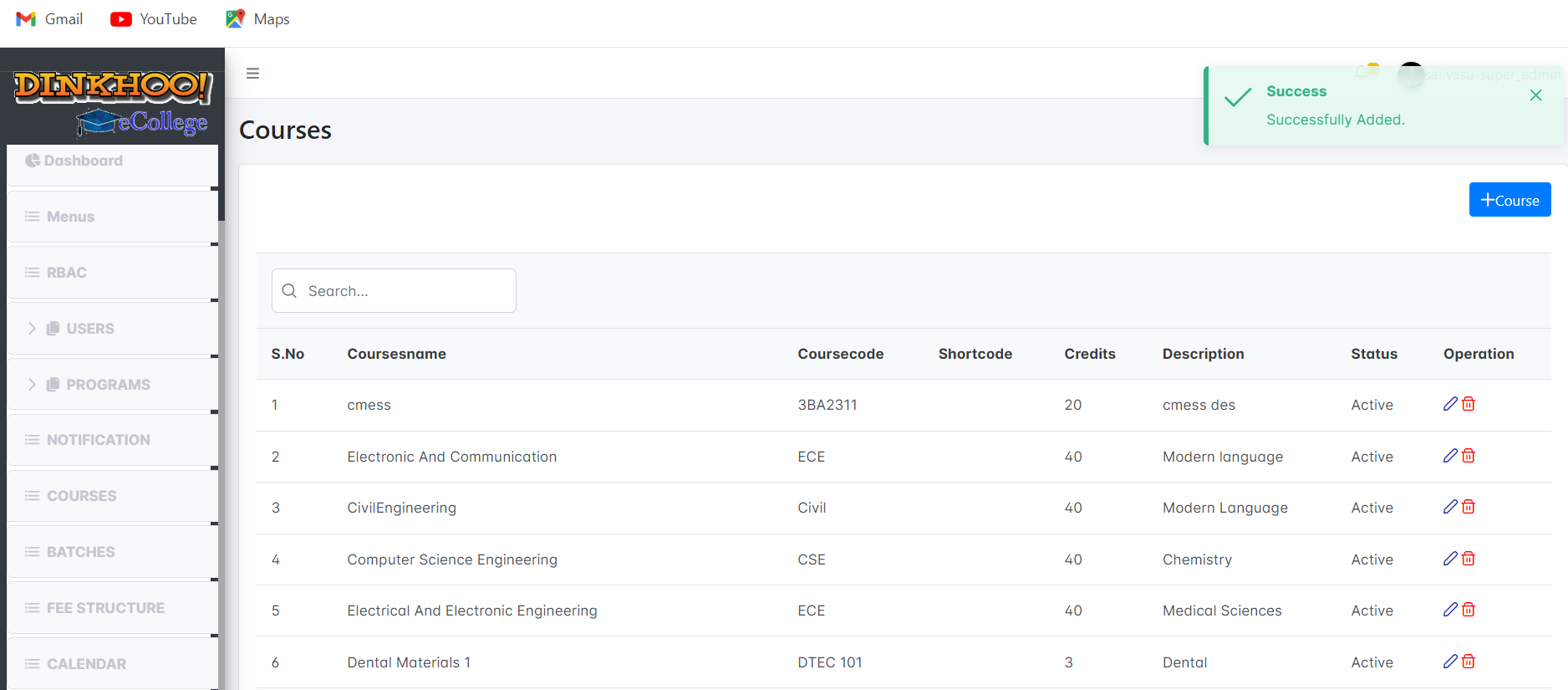Screen dimensions: 1568x690
Task: Delete the Dental Materials 1 course
Action: pos(1469,662)
